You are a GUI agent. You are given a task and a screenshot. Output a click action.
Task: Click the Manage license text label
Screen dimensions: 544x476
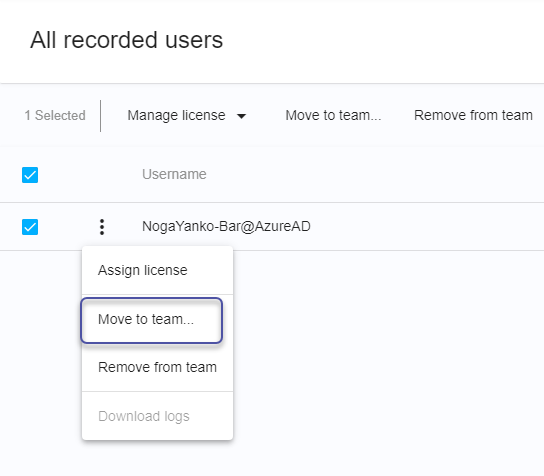point(176,116)
